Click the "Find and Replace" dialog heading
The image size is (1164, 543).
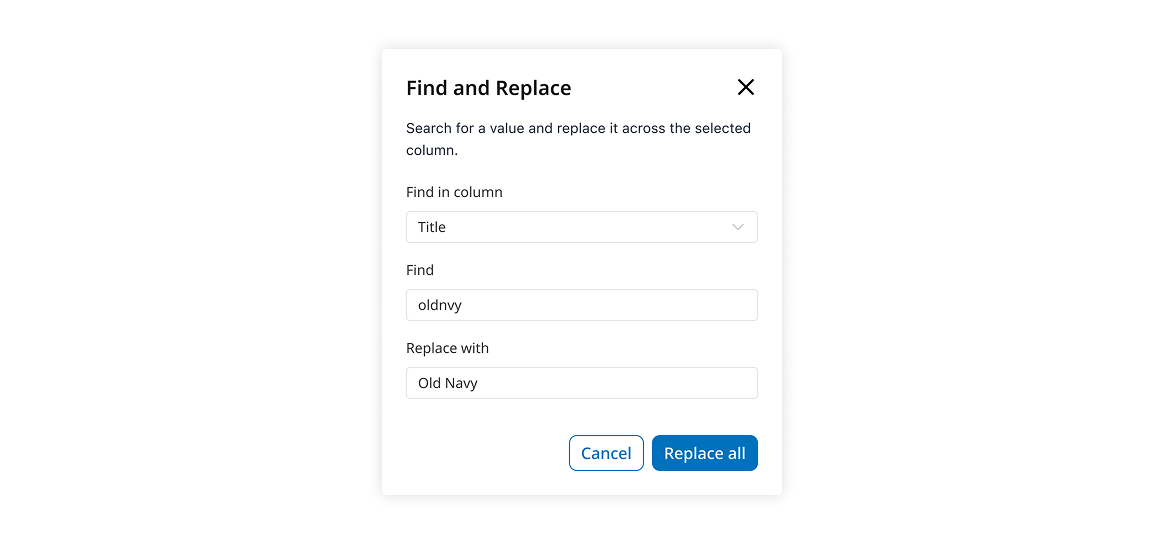coord(488,88)
